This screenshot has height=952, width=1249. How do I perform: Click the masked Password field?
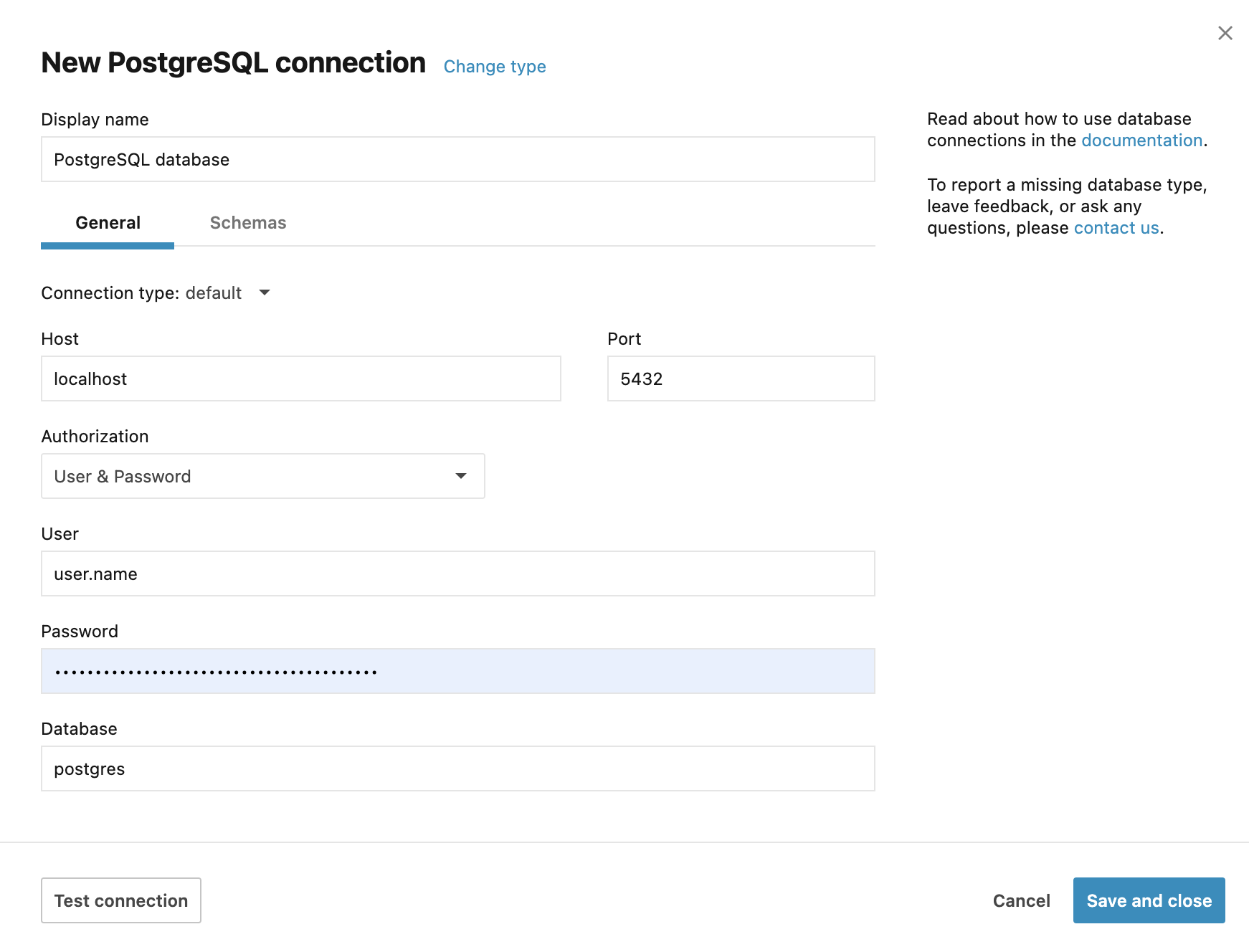[x=457, y=671]
